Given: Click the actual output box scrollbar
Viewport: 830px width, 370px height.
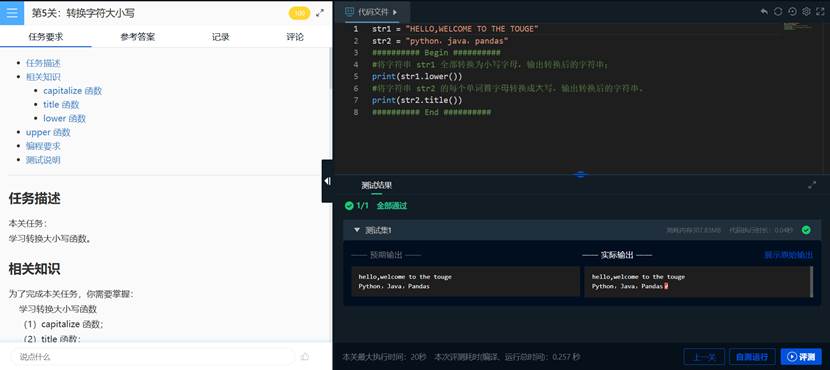Looking at the screenshot, I should click(x=812, y=282).
